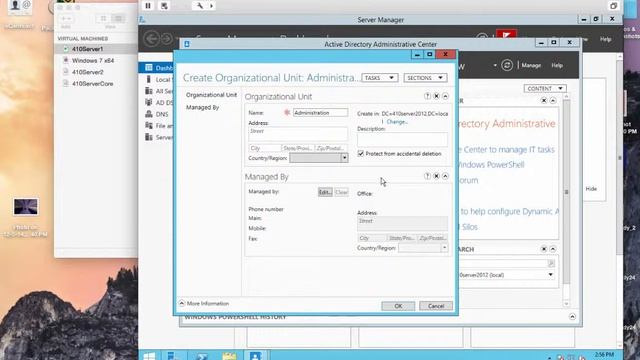
Task: Click the help icon in Managed By section
Action: (427, 176)
